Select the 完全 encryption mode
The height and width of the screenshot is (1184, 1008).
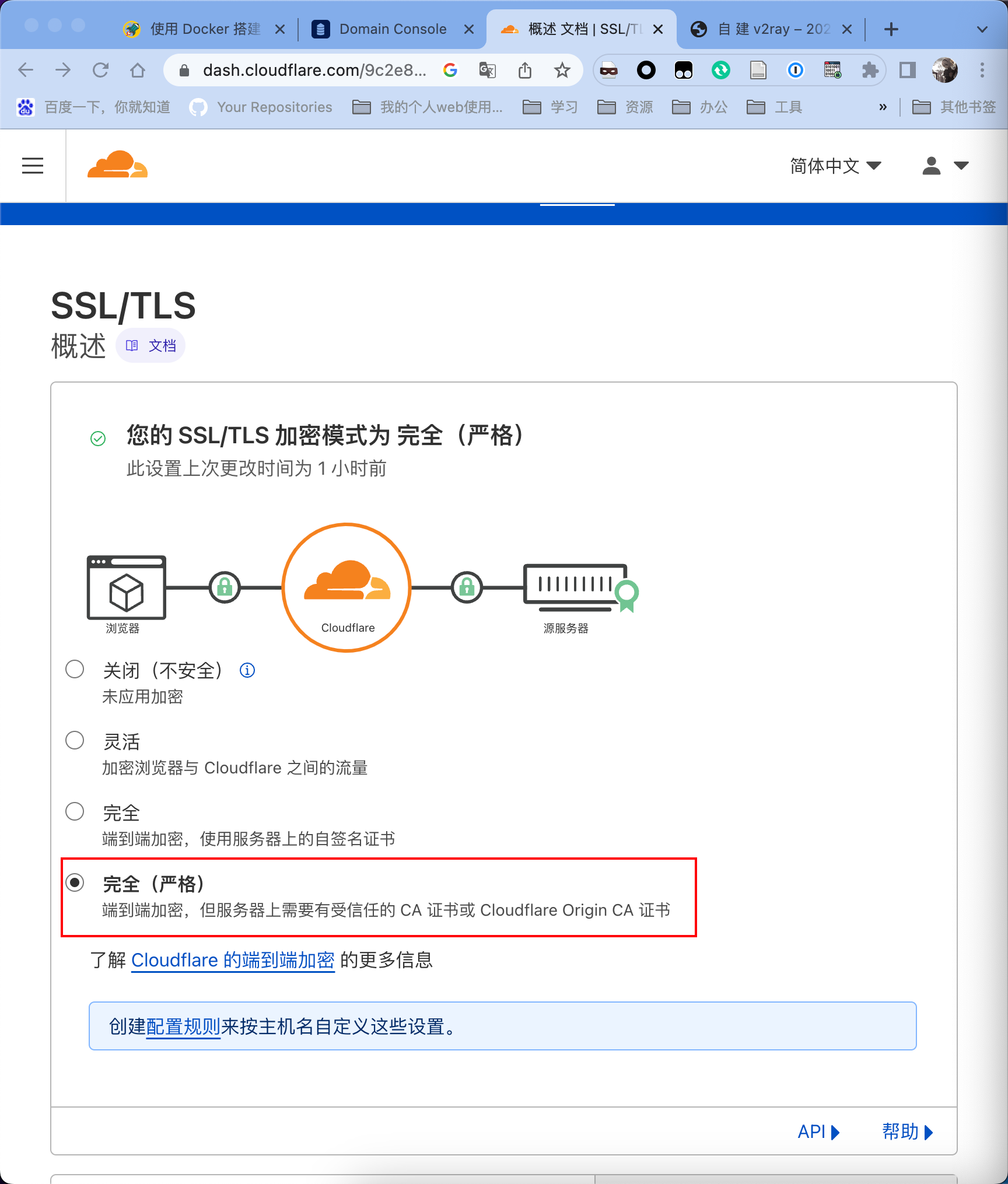(x=75, y=811)
